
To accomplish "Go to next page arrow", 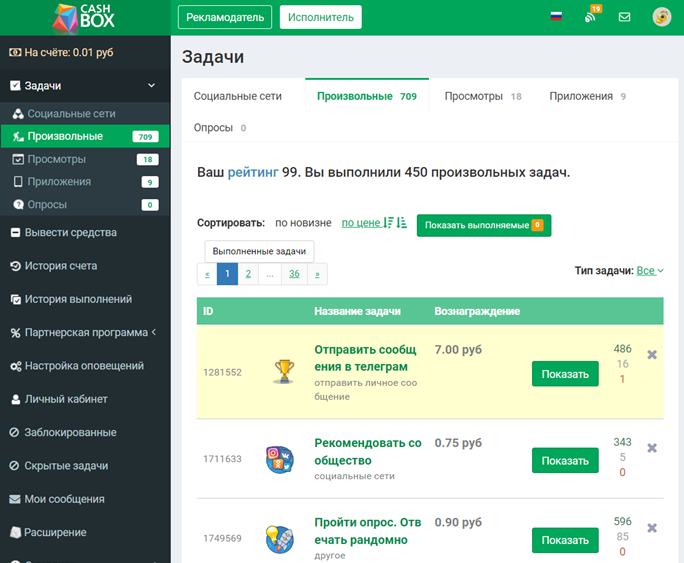I will click(317, 274).
